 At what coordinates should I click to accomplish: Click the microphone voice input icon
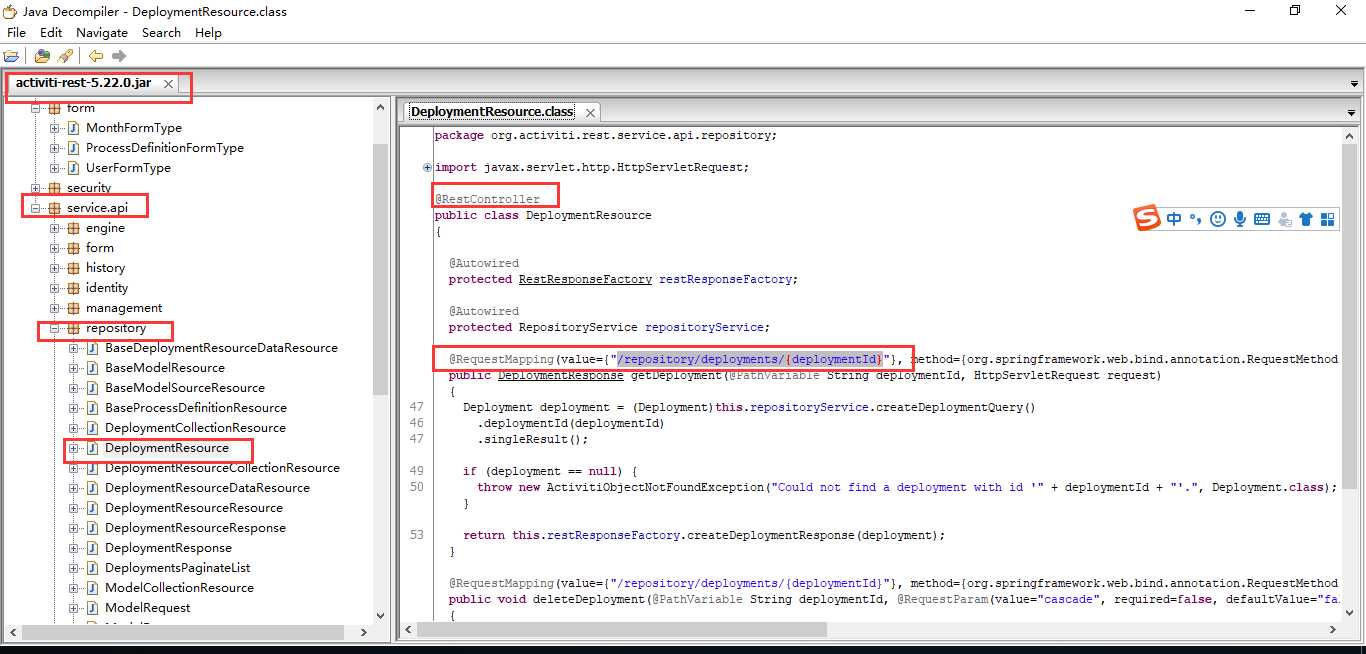(1240, 219)
